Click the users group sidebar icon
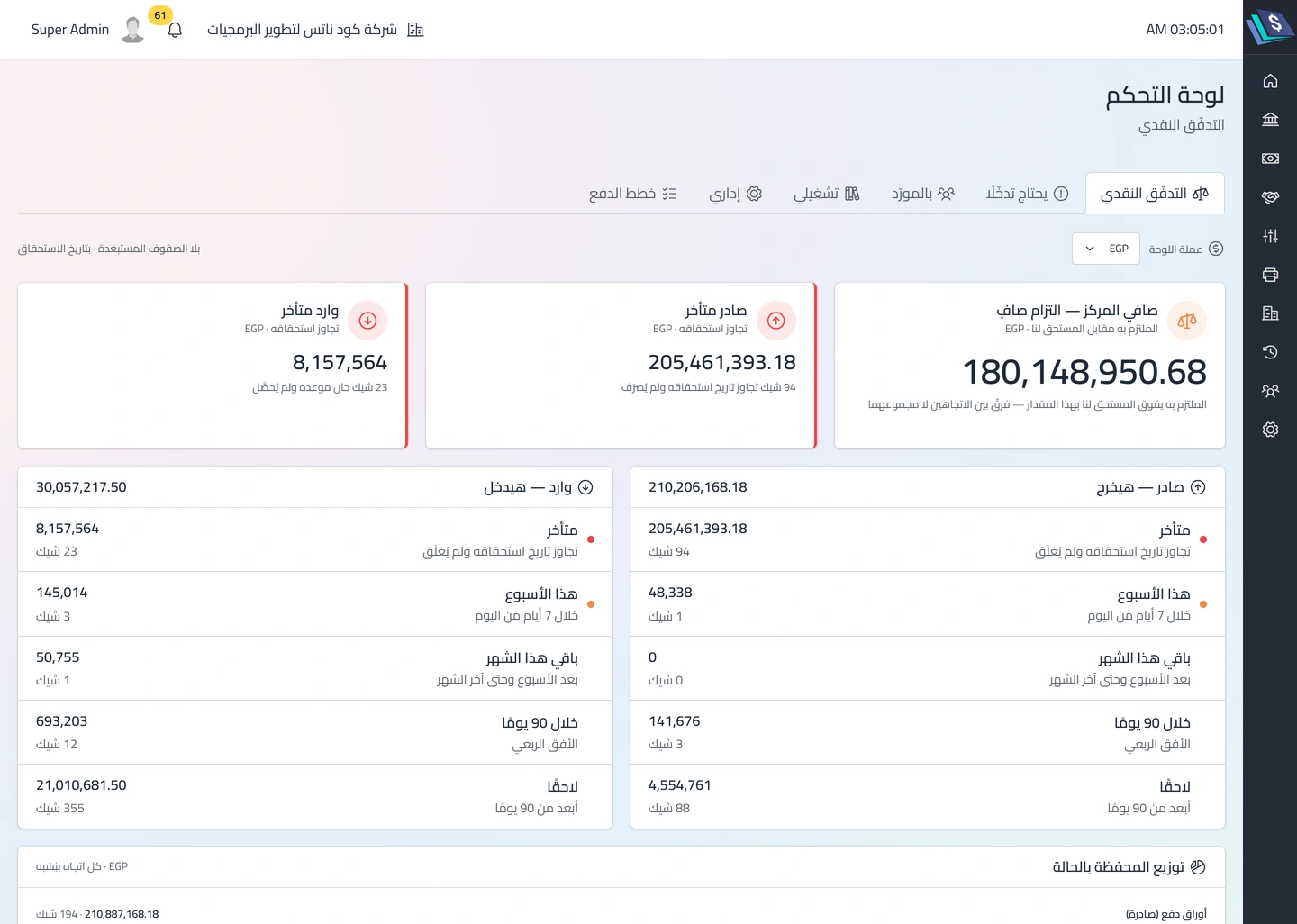Image resolution: width=1297 pixels, height=924 pixels. [1270, 391]
